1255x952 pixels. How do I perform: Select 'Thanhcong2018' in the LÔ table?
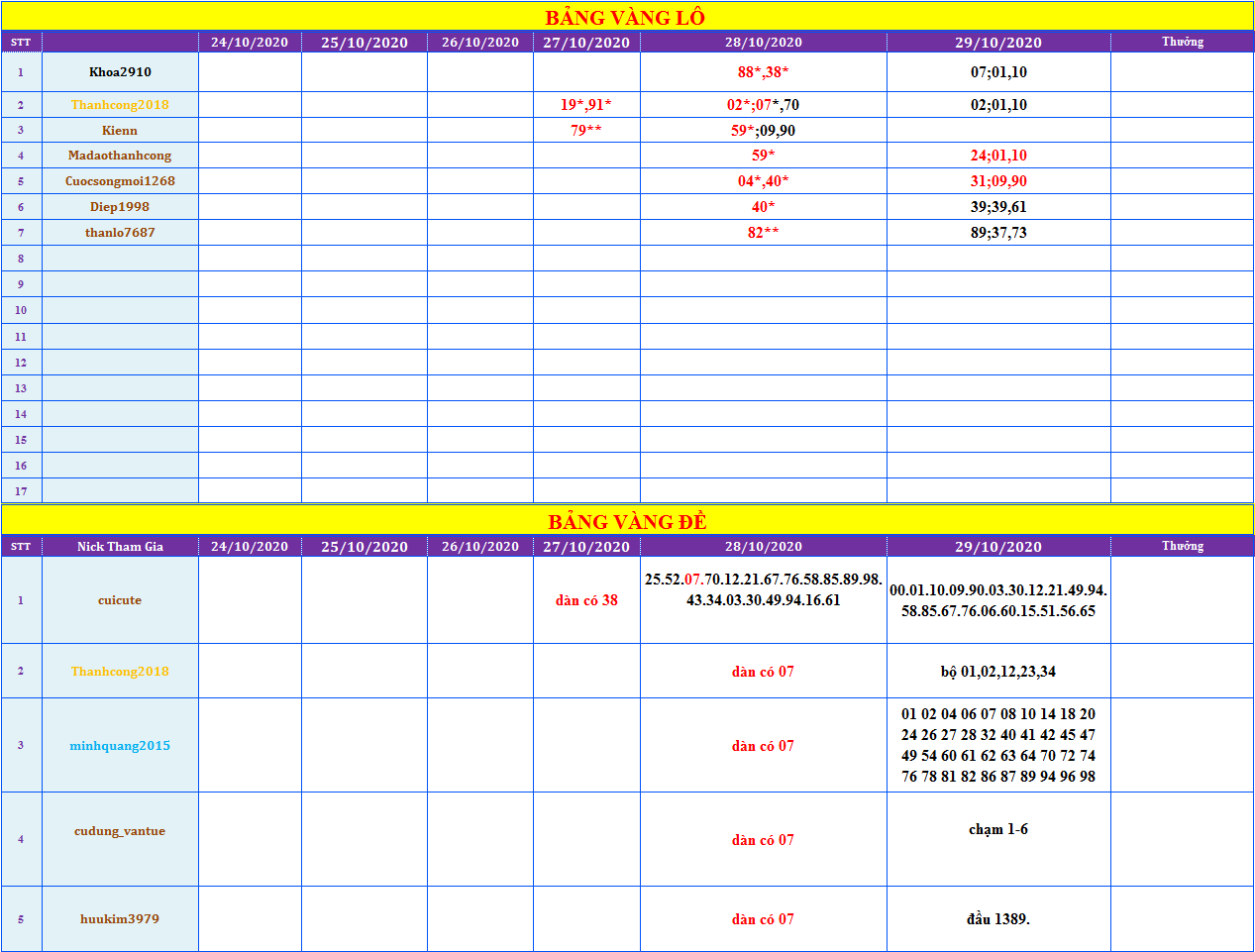(120, 105)
